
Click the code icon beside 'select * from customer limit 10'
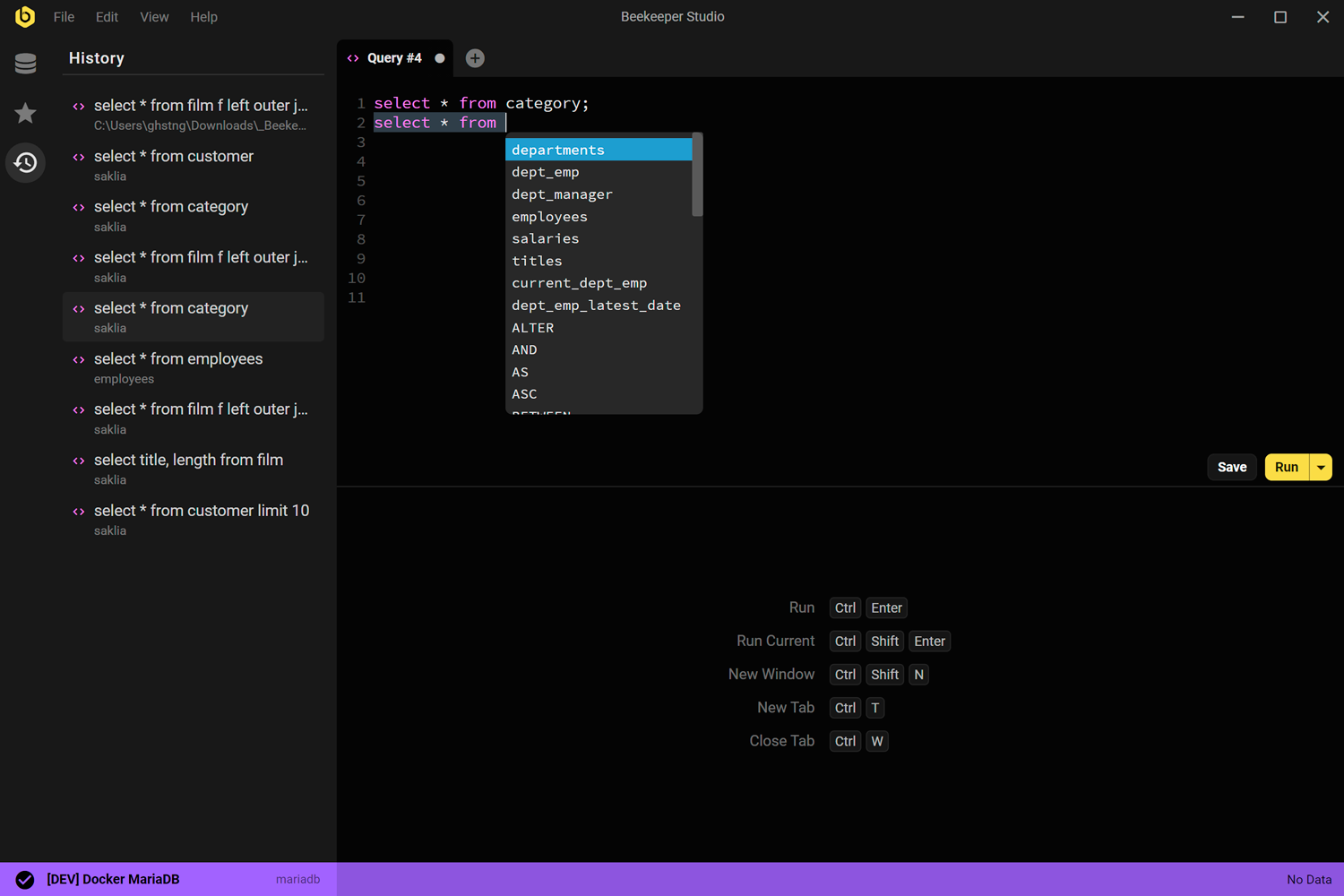pyautogui.click(x=79, y=511)
